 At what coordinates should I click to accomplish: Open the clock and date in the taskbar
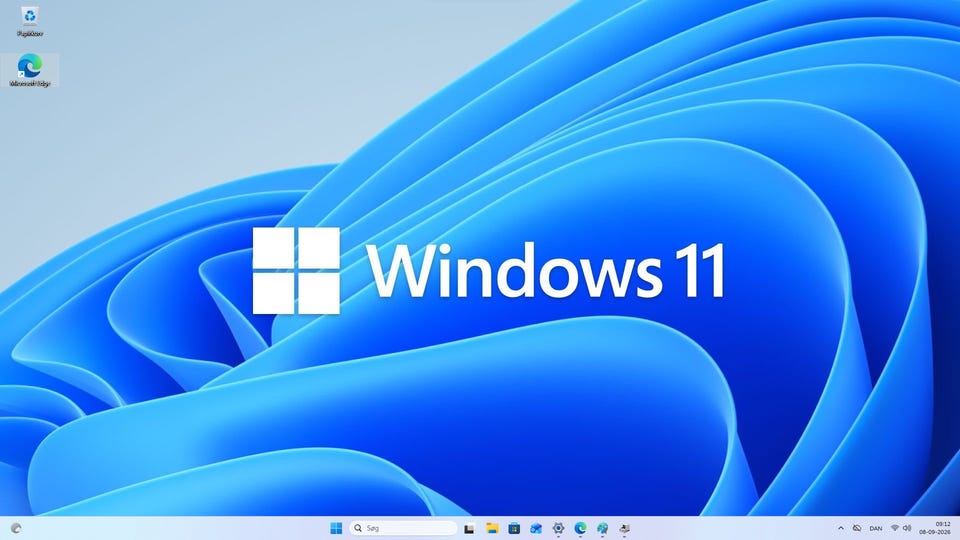pyautogui.click(x=934, y=528)
